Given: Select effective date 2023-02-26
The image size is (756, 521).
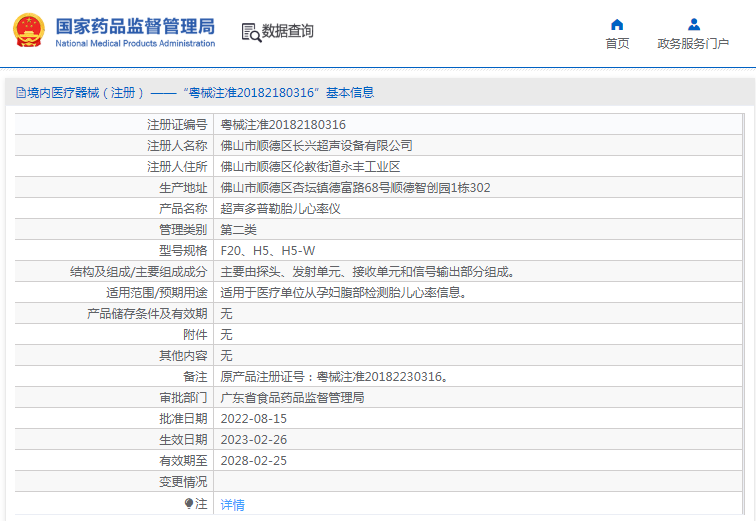Looking at the screenshot, I should [254, 440].
